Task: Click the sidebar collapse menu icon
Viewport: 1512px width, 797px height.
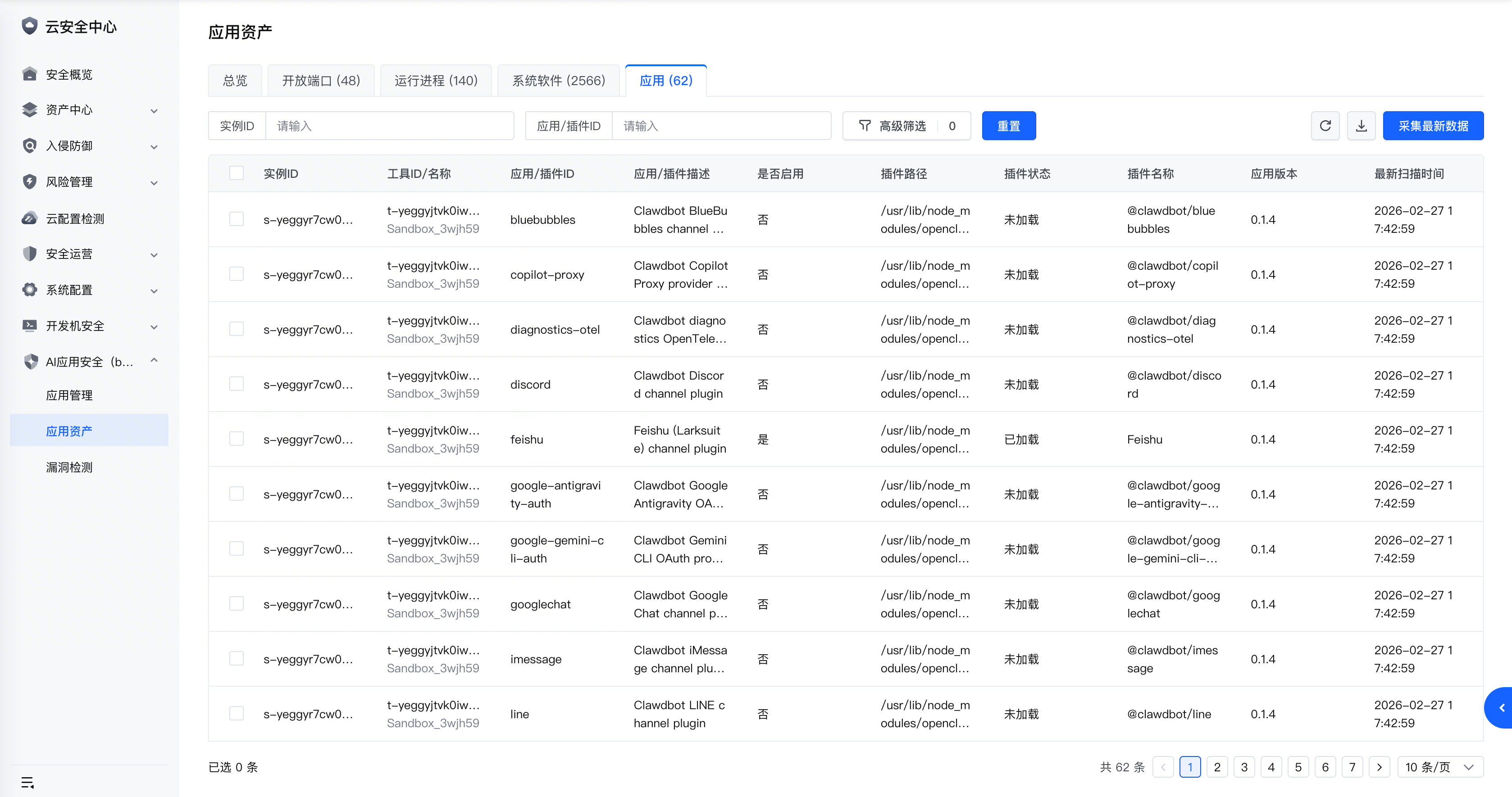Action: 27,782
